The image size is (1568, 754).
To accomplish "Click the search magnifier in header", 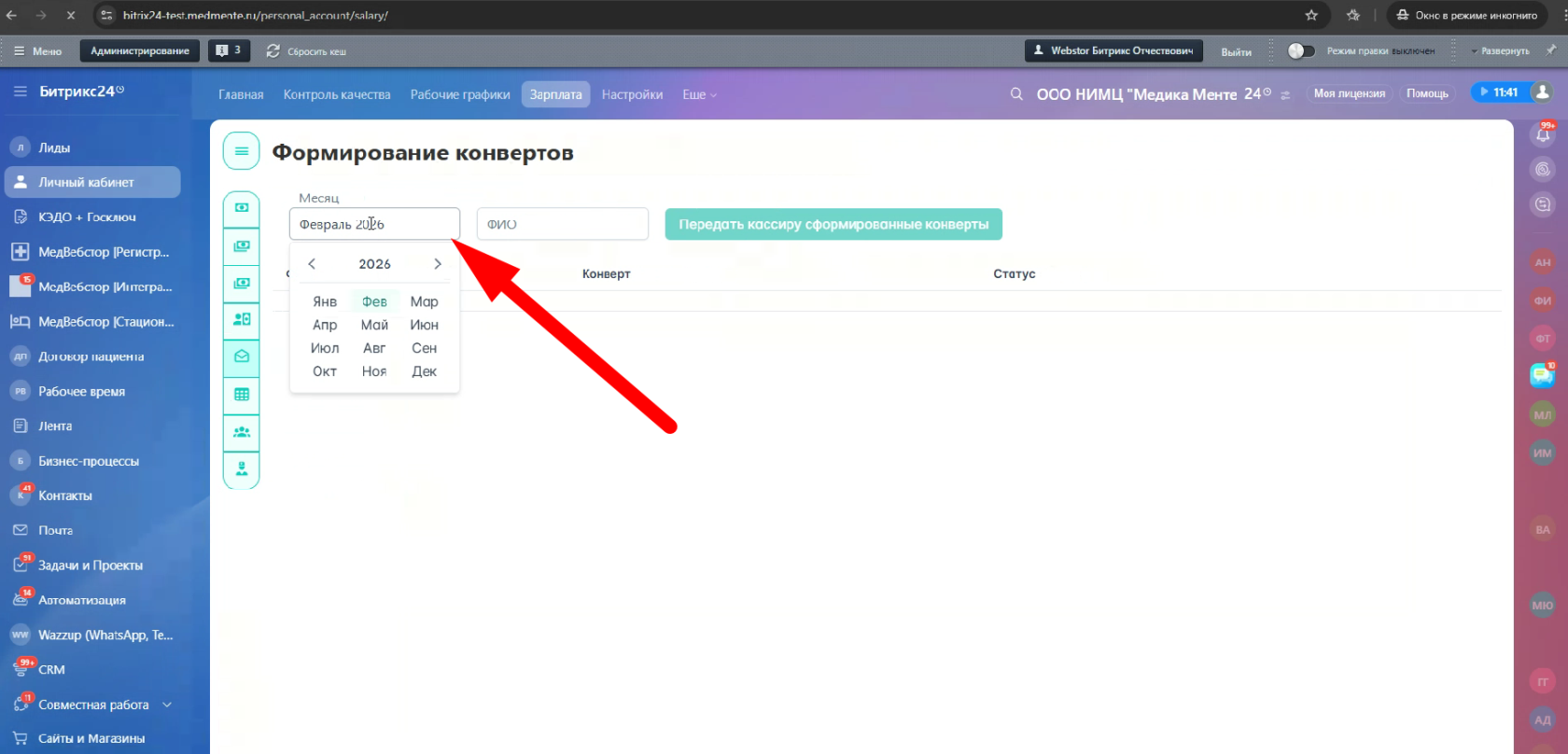I will [x=1016, y=94].
